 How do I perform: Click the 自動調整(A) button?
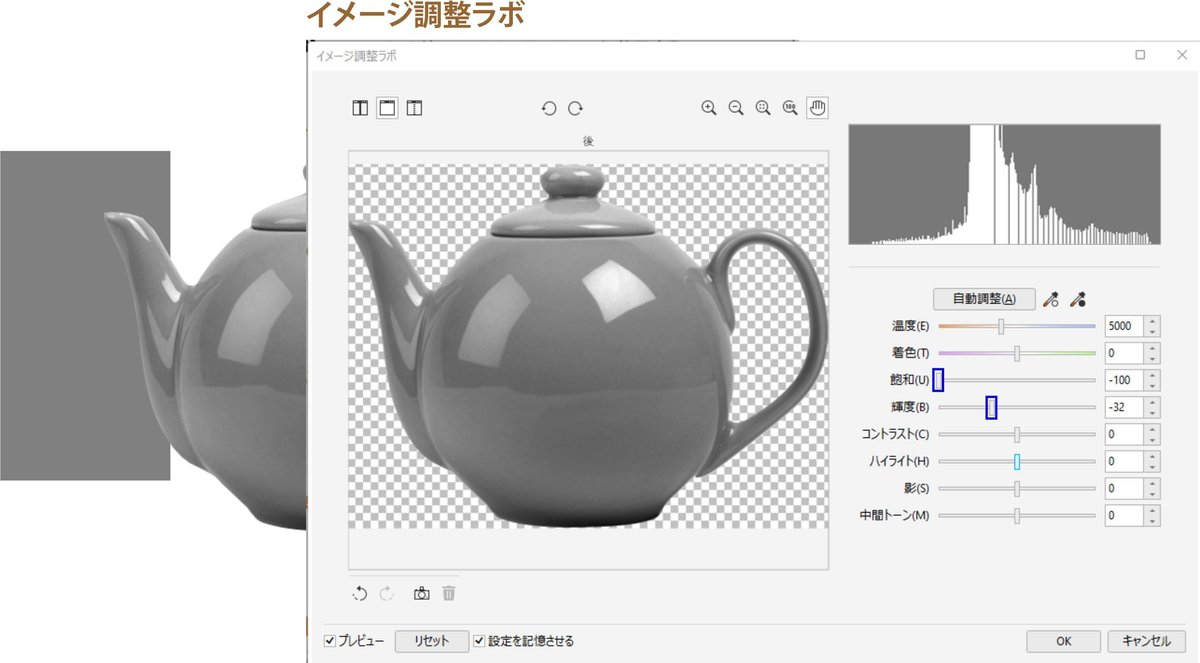point(985,299)
